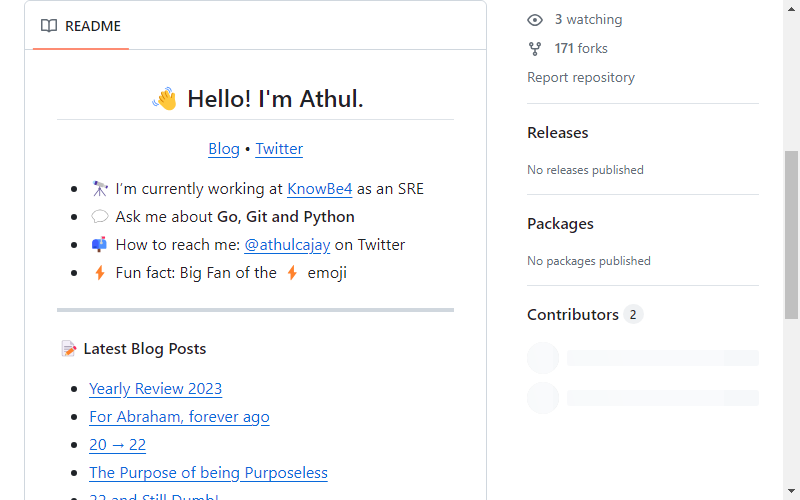This screenshot has width=800, height=500.
Task: Click the telescope emoji icon
Action: [100, 189]
